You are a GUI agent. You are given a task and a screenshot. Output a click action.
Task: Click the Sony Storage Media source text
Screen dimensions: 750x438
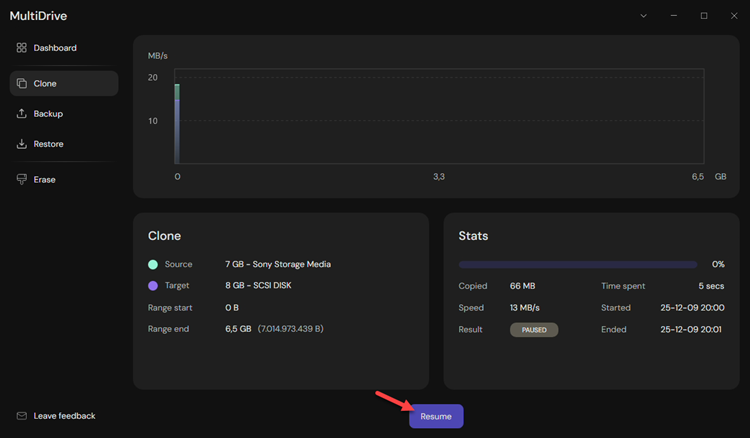pos(278,265)
